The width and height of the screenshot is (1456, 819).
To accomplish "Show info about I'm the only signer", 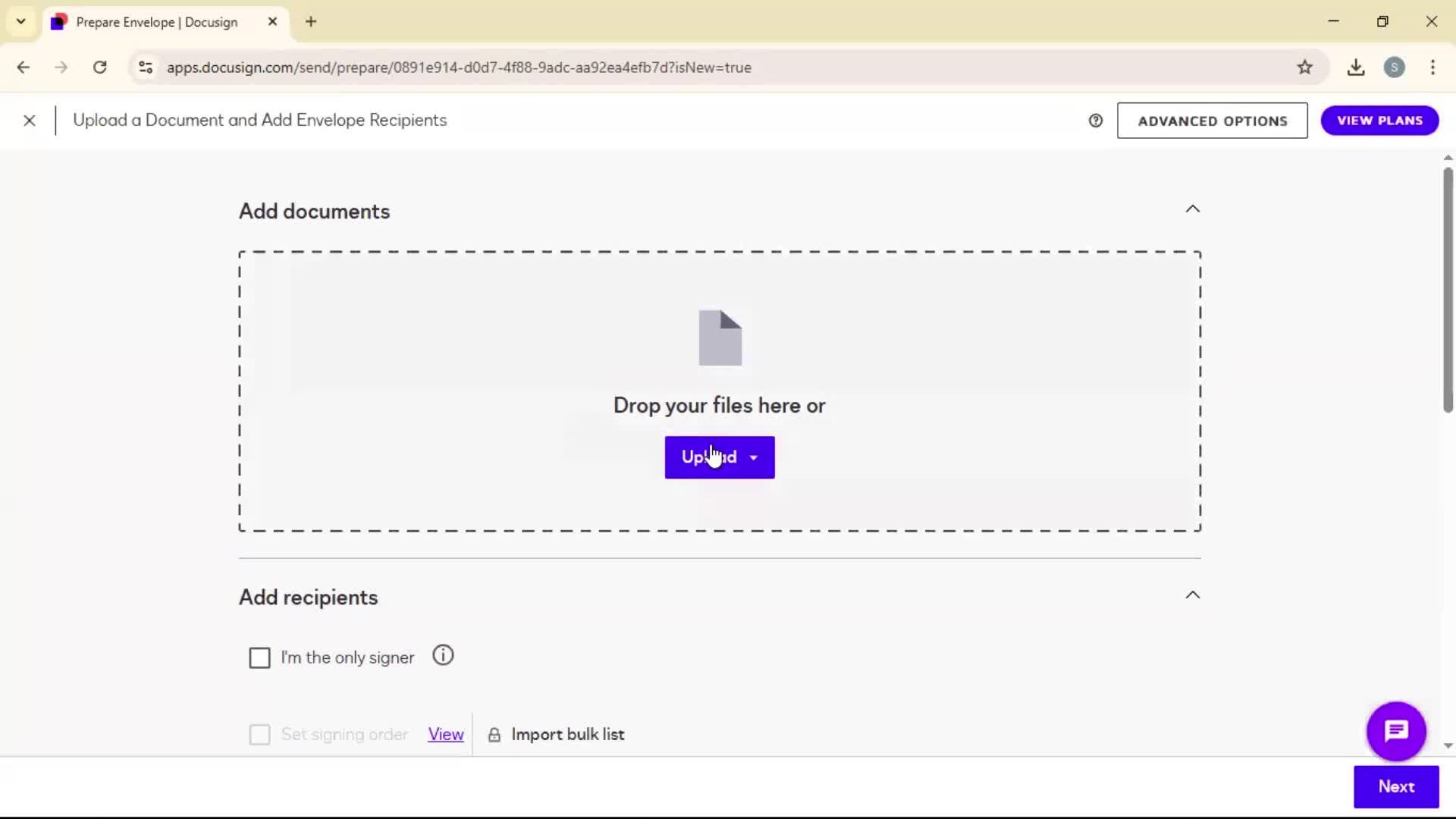I will coord(443,655).
